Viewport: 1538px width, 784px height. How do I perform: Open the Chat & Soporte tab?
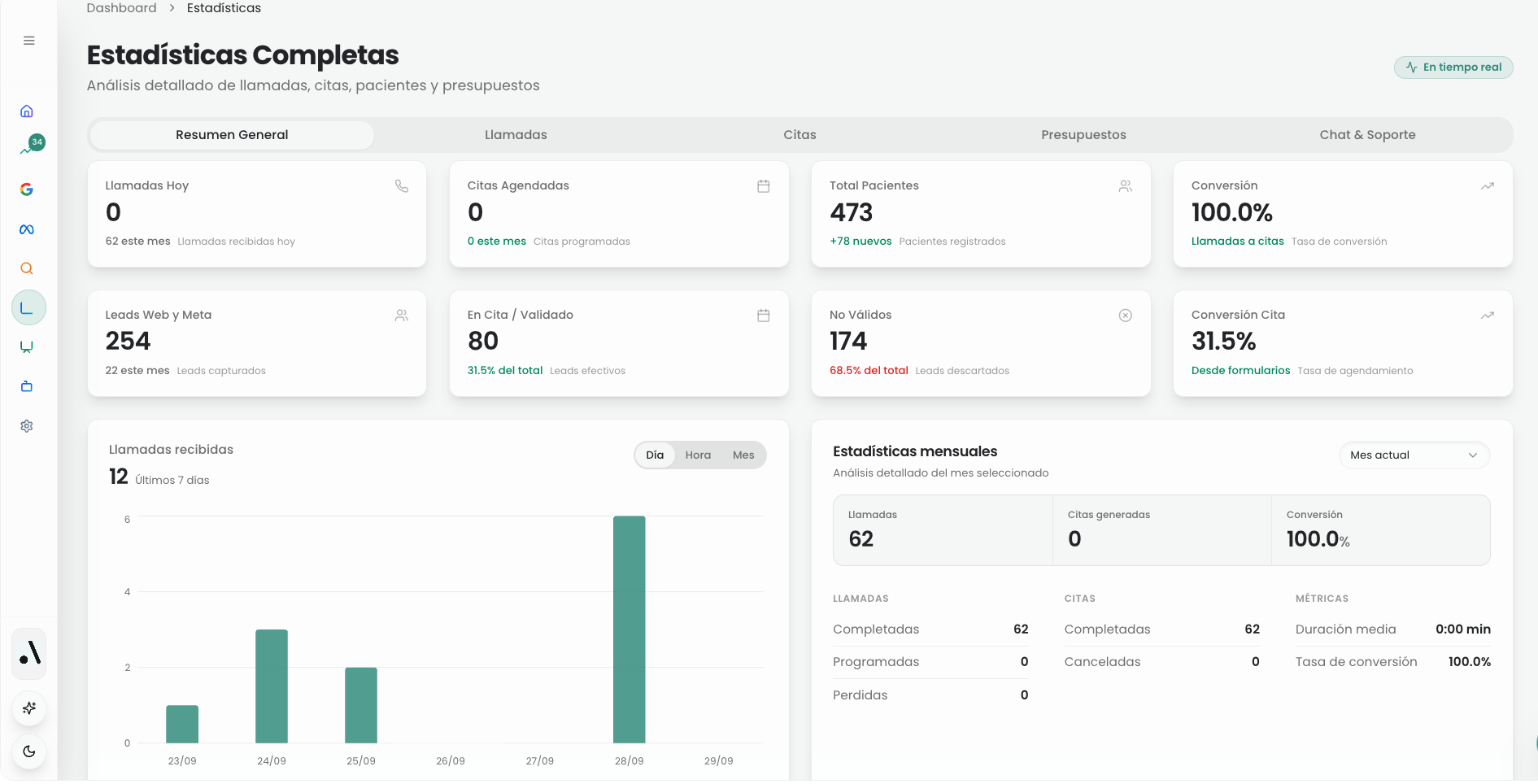1367,135
